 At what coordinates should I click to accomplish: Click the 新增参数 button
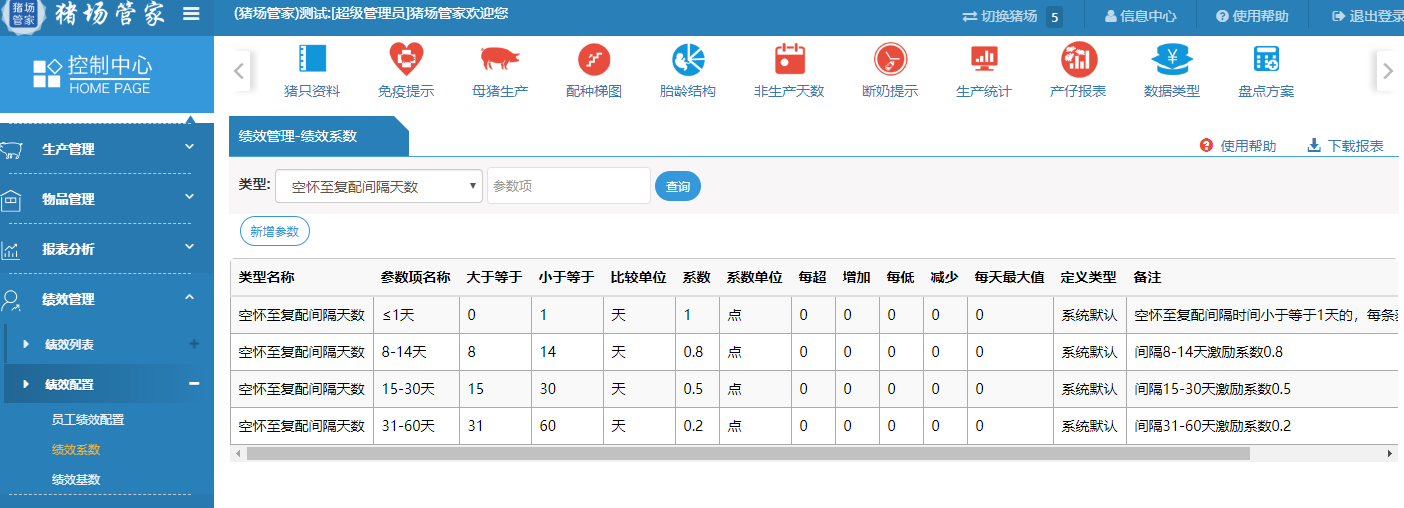pos(275,231)
